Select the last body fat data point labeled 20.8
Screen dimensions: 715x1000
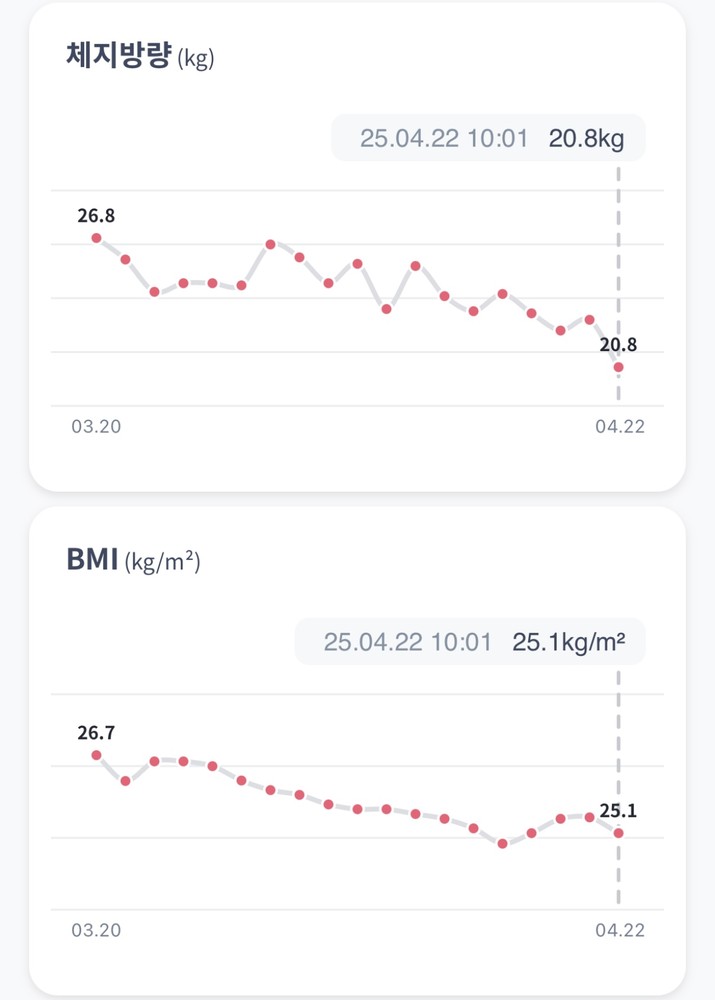tap(619, 367)
